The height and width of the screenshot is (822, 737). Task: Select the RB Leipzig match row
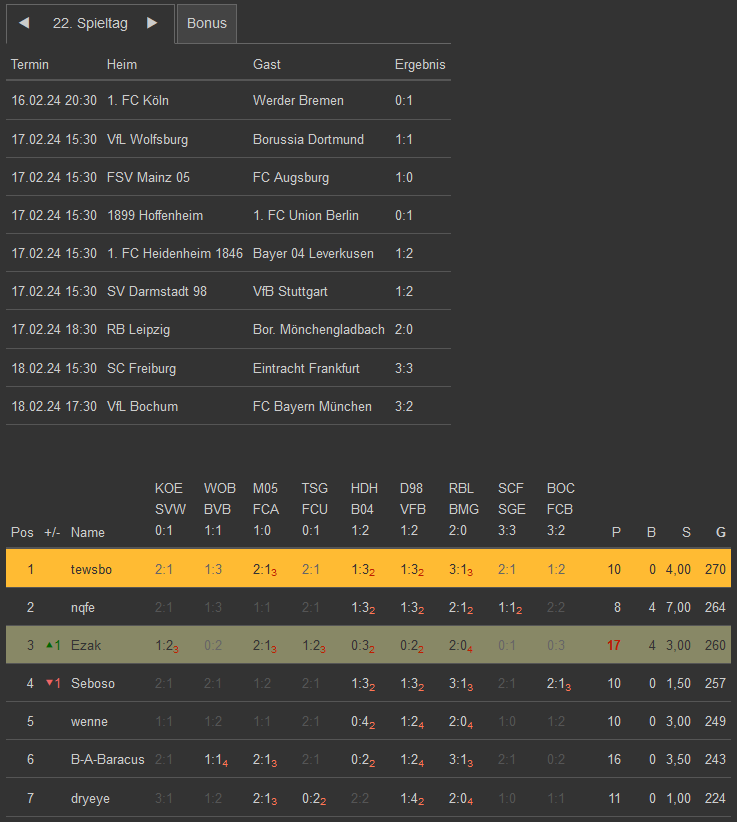coord(228,330)
